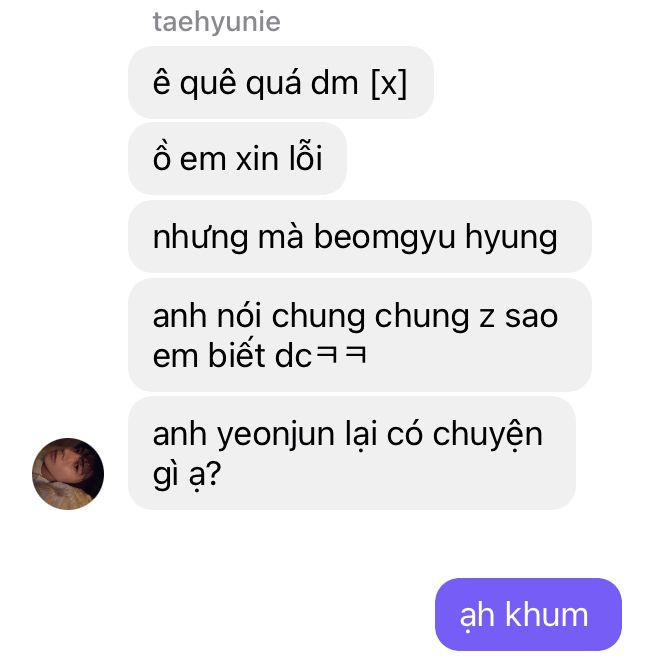Click 'dm' in the first message
This screenshot has height=665, width=649.
(335, 82)
